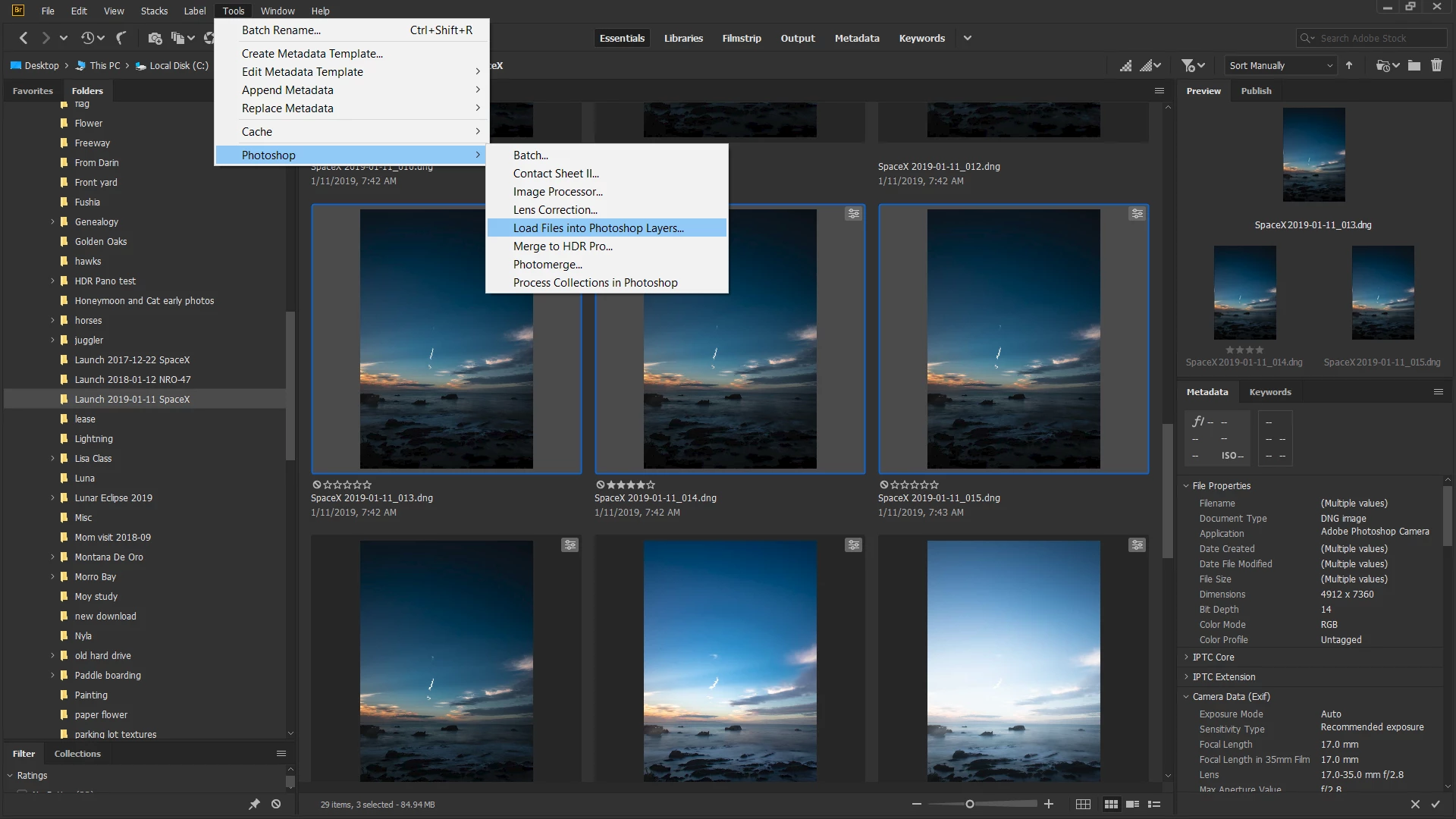Image resolution: width=1456 pixels, height=819 pixels.
Task: Click the filter by rating funnel icon
Action: 1188,66
